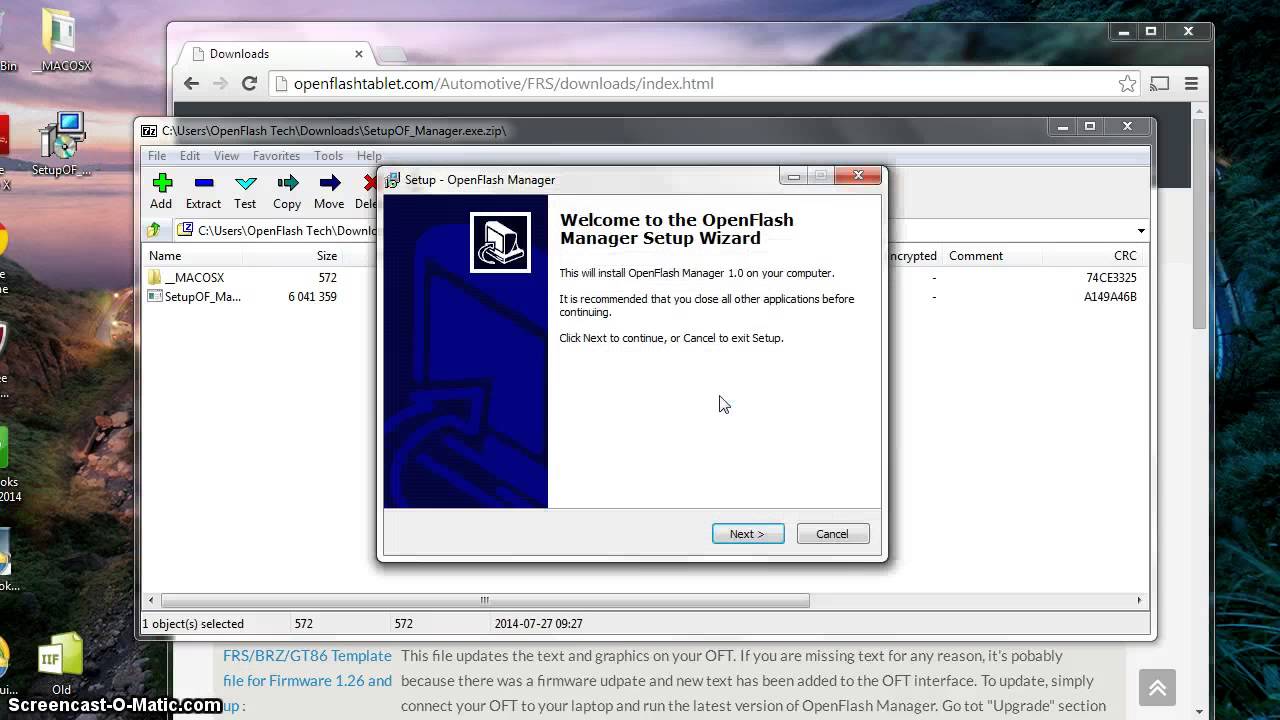The width and height of the screenshot is (1280, 720).
Task: Sort by the CRC column header
Action: click(1125, 256)
